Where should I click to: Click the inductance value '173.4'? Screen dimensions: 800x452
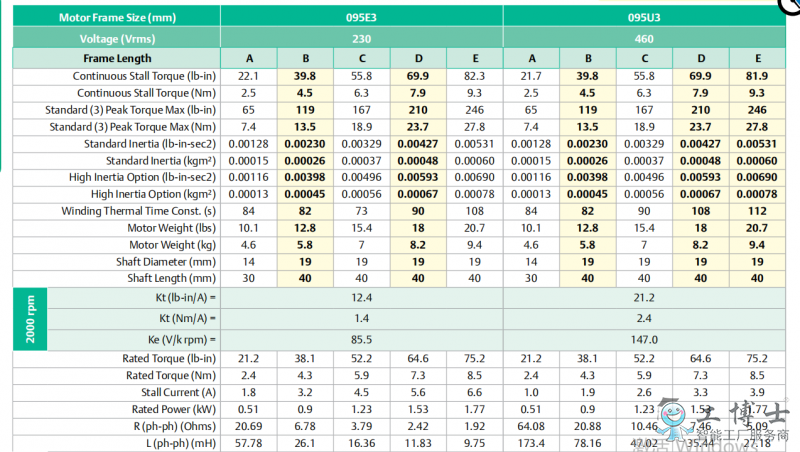tap(531, 443)
